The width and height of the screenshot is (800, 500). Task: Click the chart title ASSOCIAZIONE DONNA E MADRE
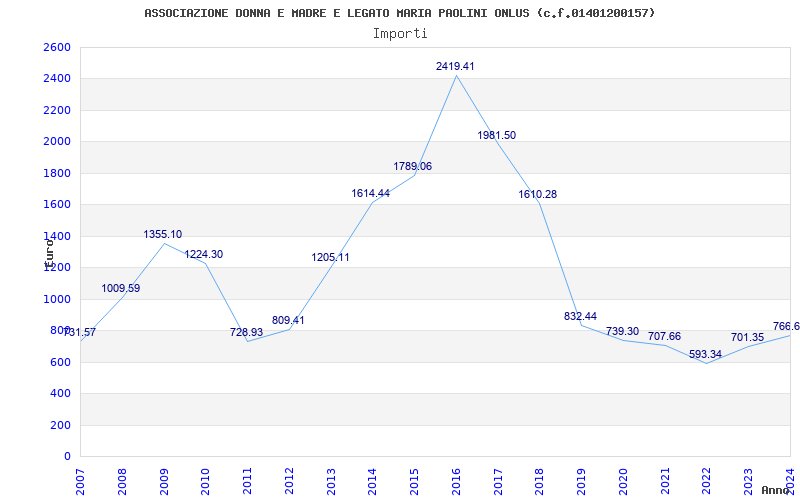coord(399,13)
